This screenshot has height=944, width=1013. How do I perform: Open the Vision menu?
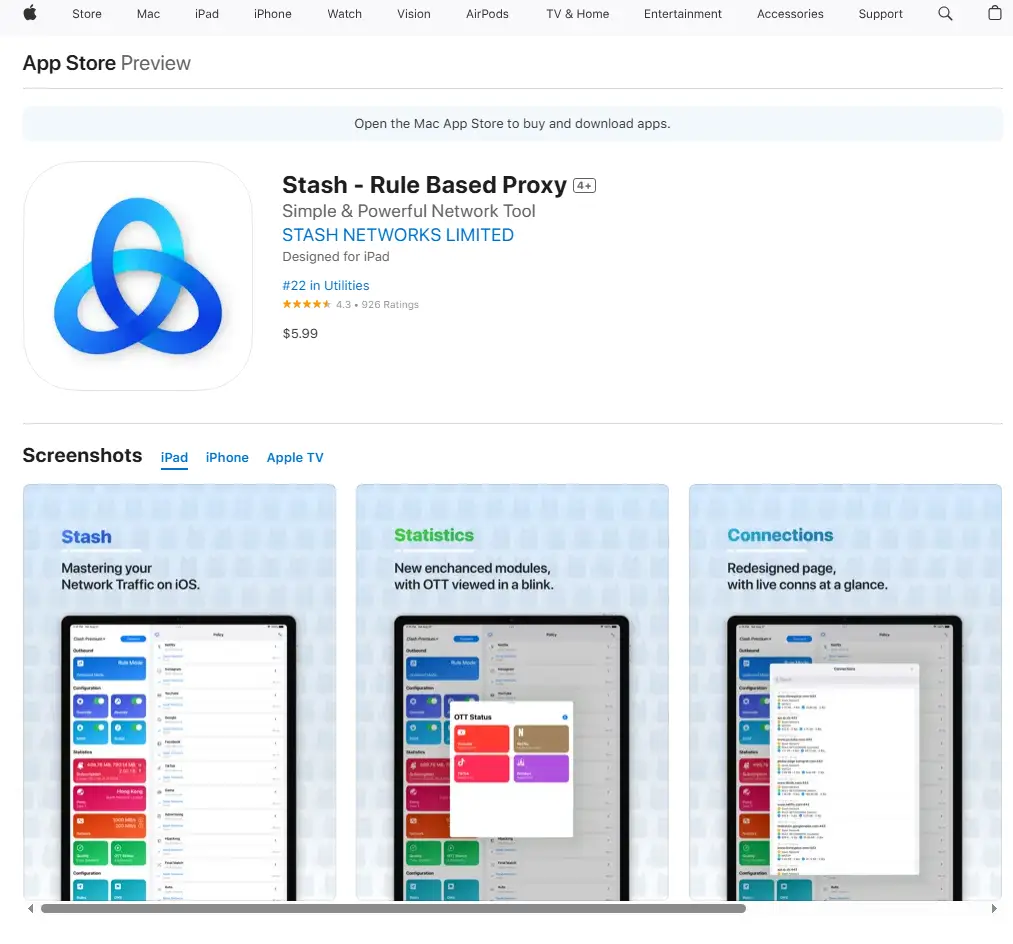(x=413, y=14)
